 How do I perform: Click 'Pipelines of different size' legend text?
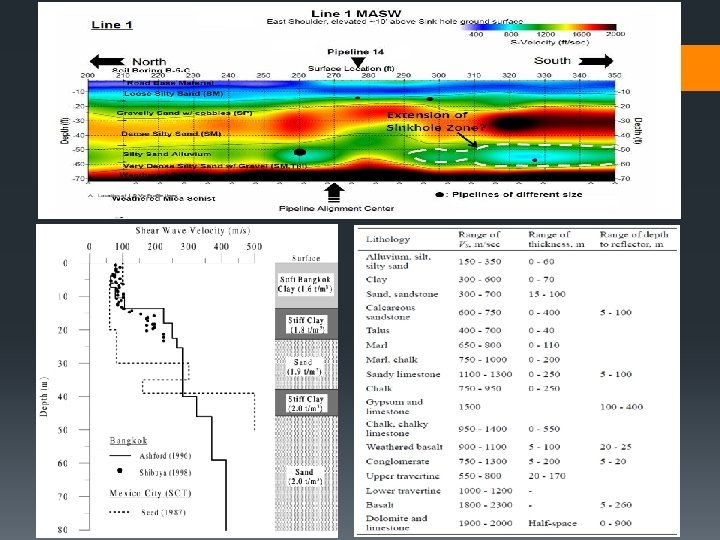pyautogui.click(x=517, y=195)
